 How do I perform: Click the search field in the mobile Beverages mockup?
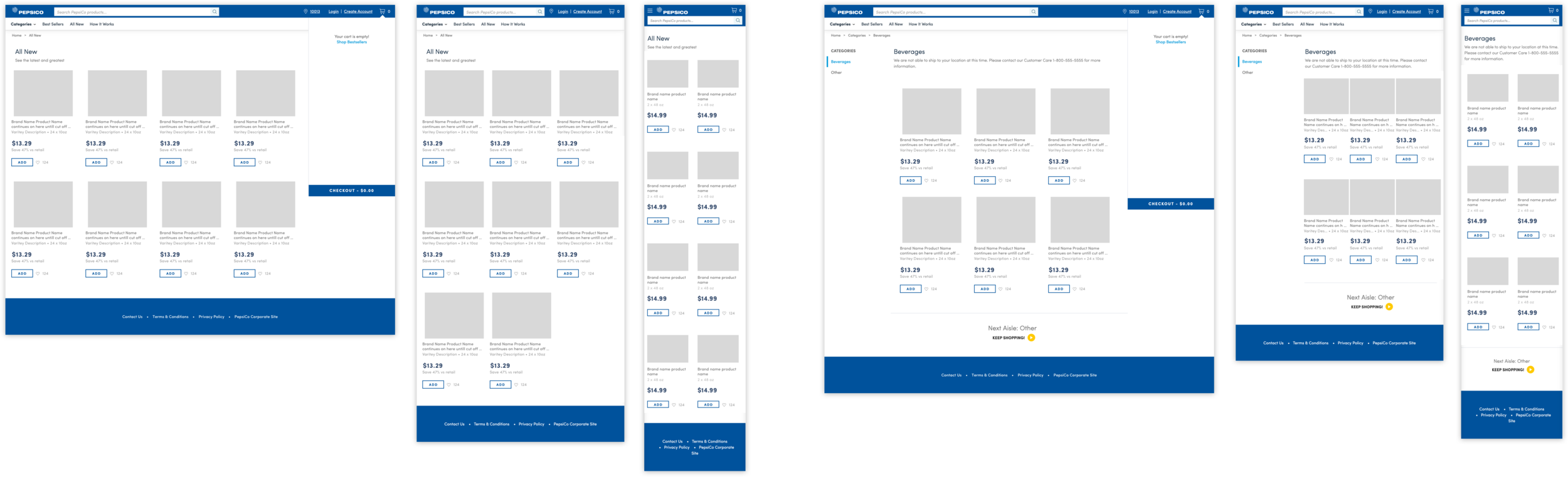point(1512,21)
